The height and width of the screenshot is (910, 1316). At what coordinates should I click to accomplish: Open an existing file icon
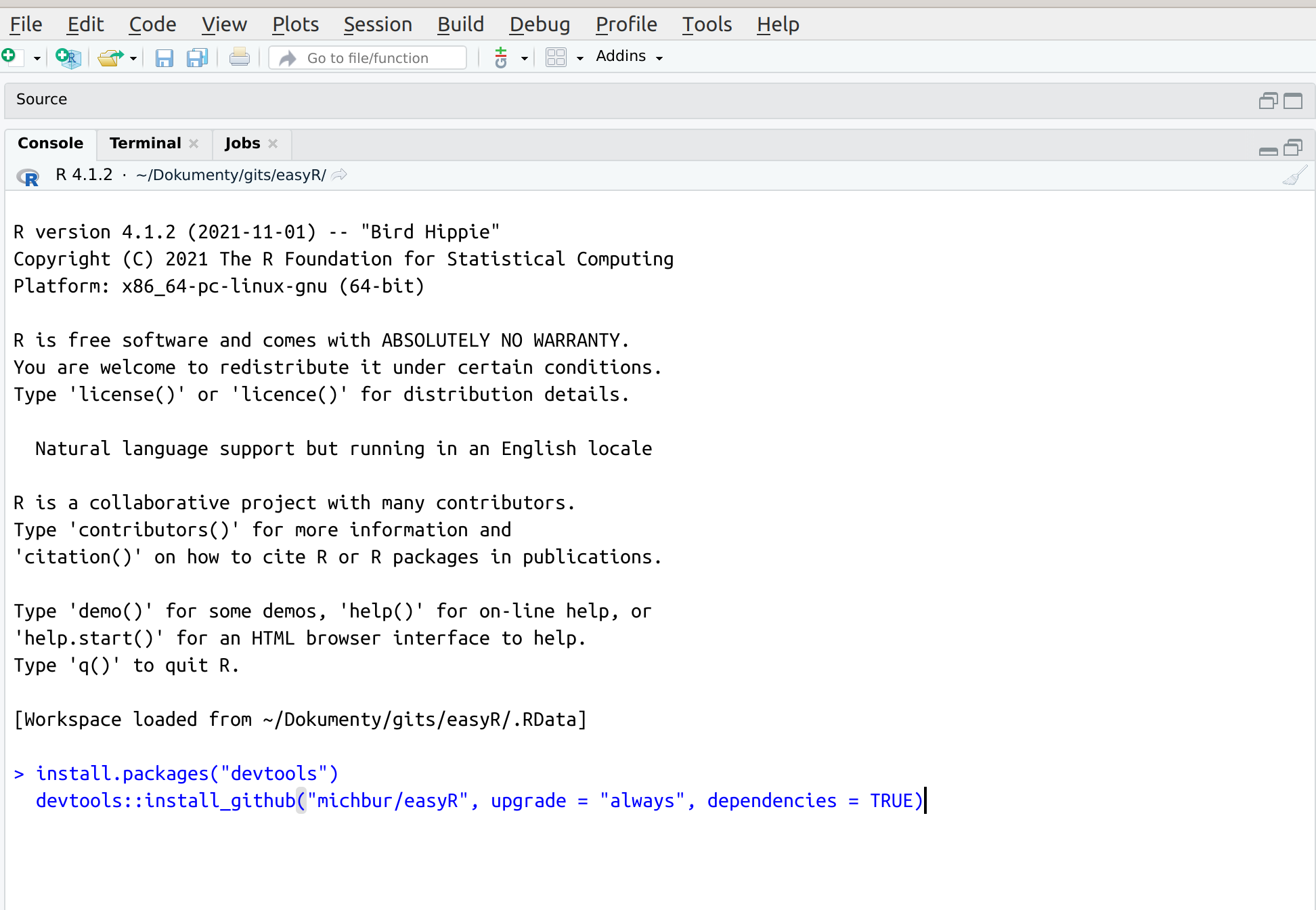pos(110,58)
